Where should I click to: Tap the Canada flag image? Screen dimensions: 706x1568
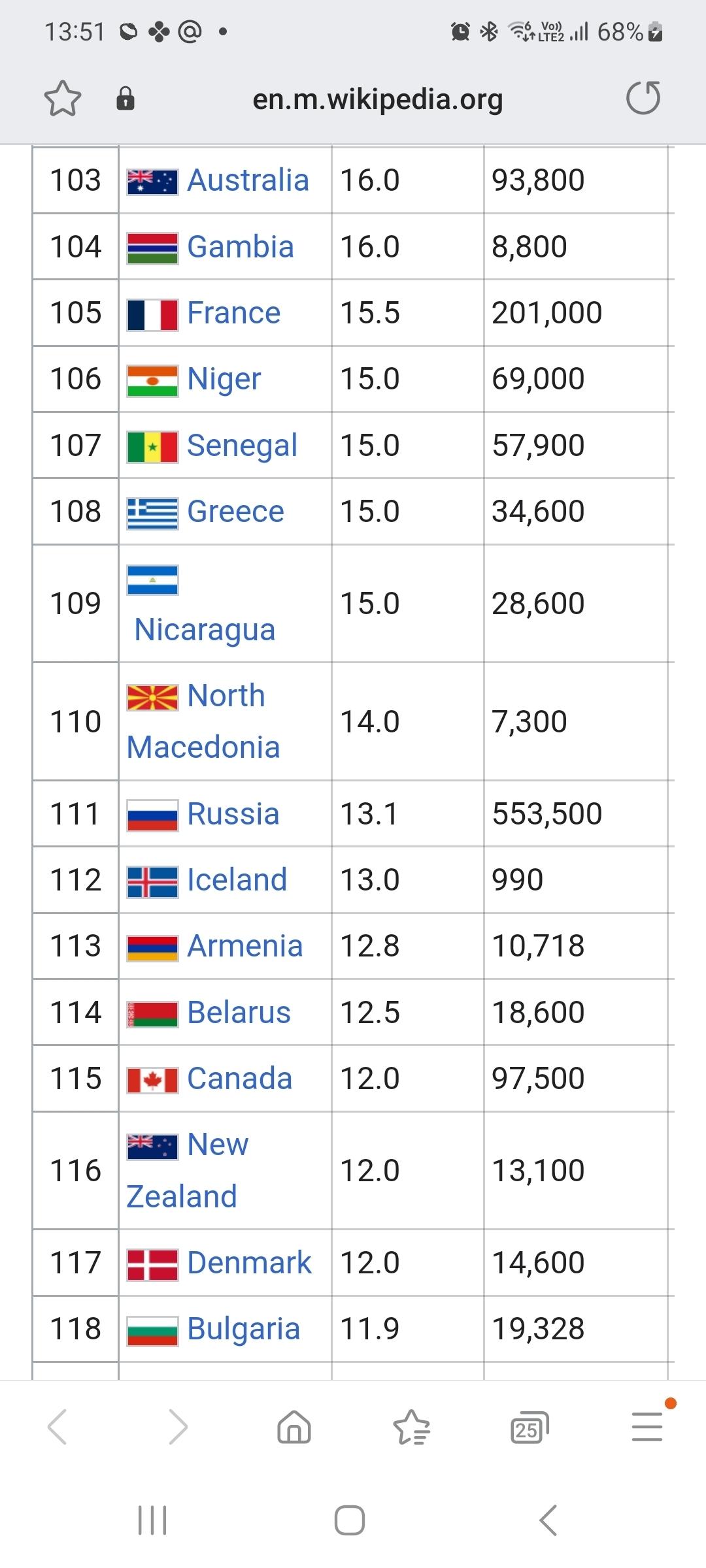coord(152,1080)
